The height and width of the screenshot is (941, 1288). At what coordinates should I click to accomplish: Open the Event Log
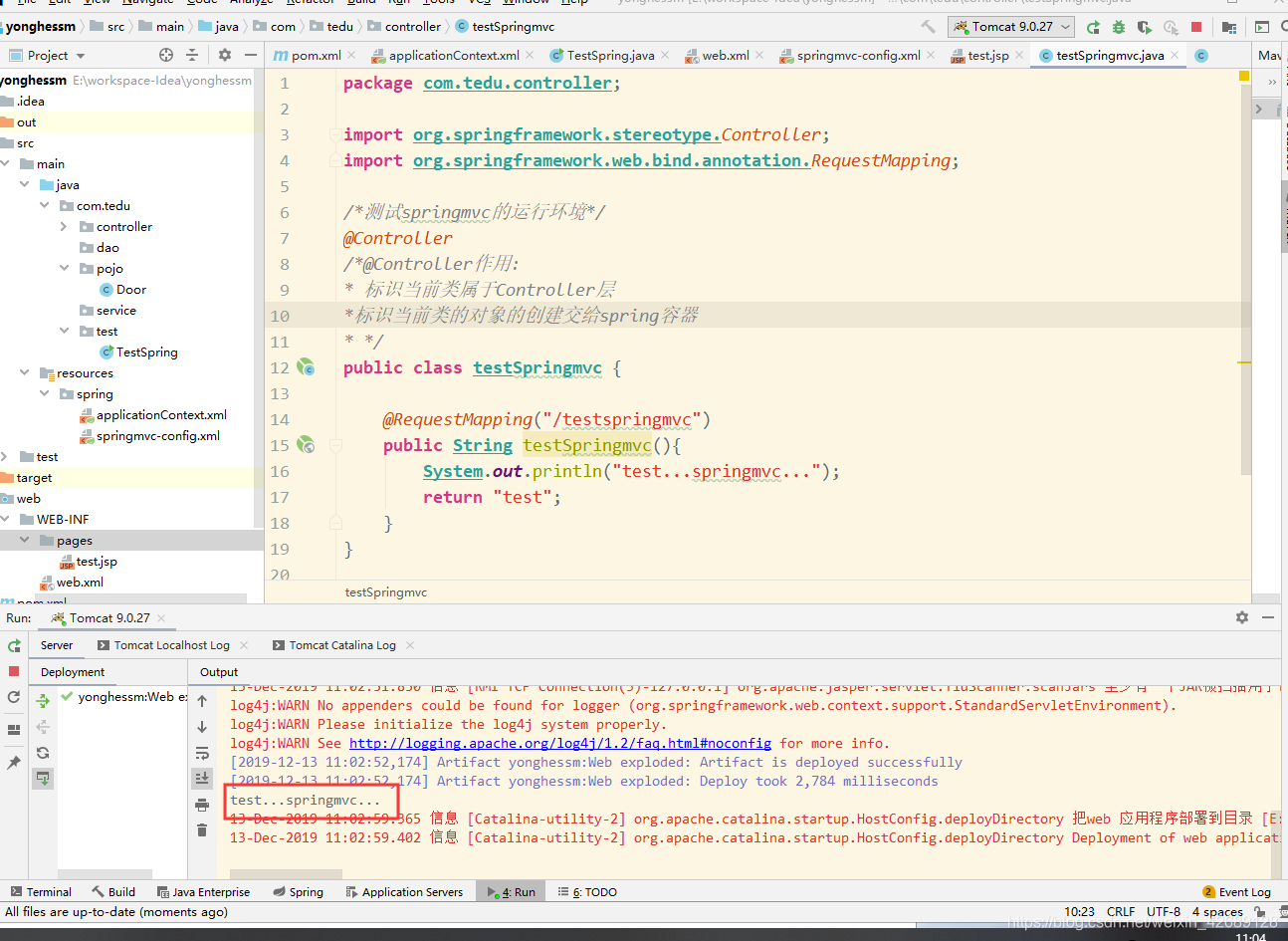[x=1237, y=892]
